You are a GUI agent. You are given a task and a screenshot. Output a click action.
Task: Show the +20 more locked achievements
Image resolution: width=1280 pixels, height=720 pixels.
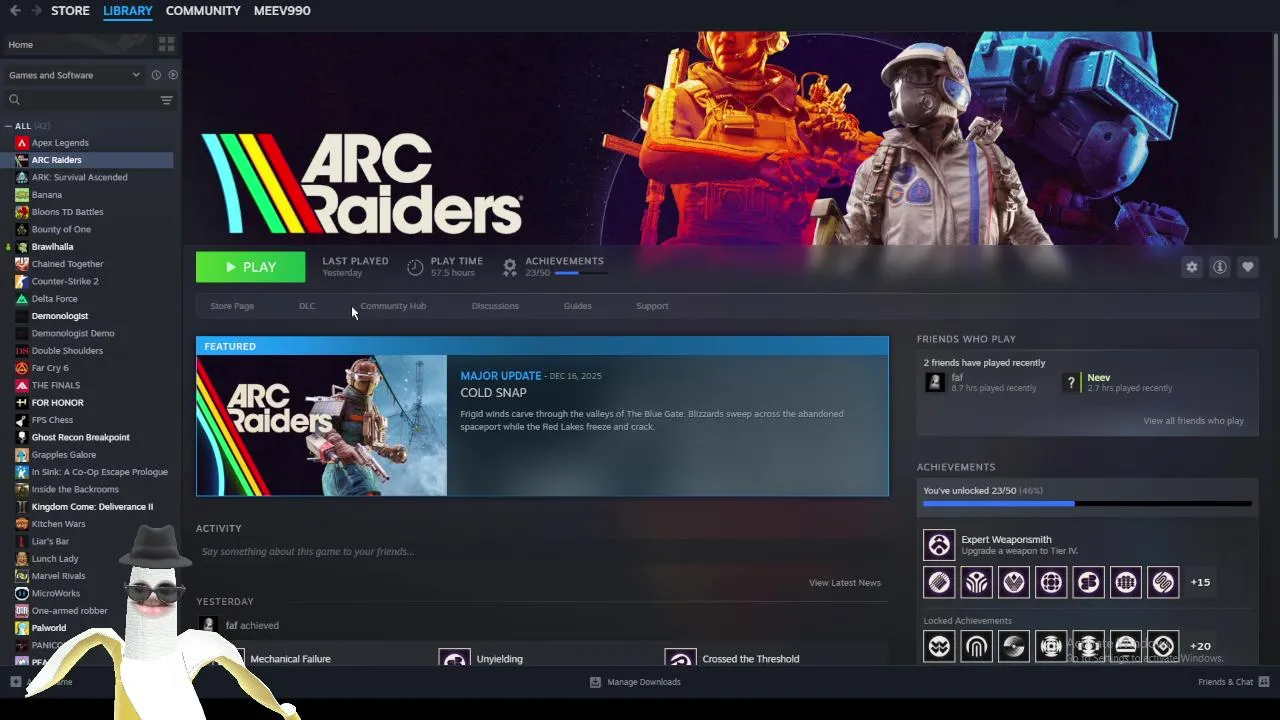(1200, 646)
